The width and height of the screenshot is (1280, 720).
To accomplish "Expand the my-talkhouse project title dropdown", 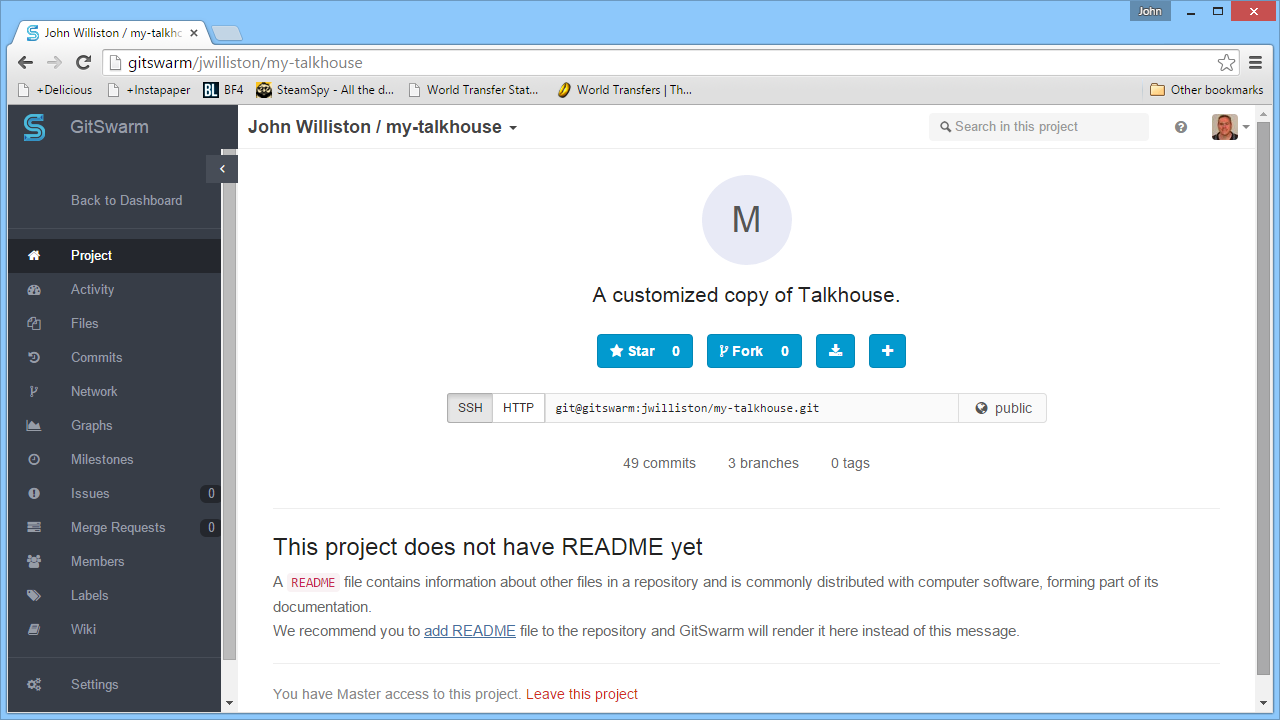I will point(513,128).
